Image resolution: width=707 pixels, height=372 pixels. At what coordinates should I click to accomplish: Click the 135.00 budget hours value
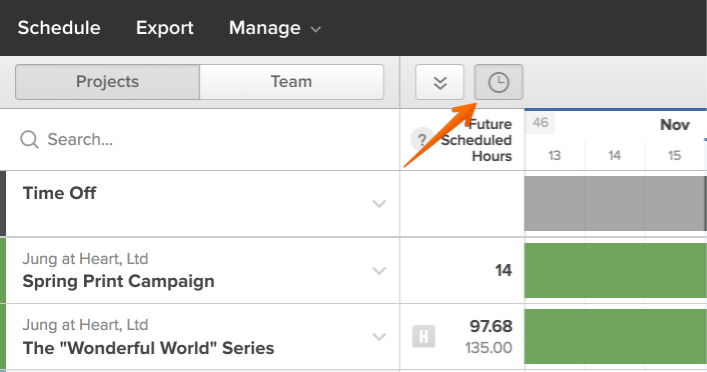point(489,348)
